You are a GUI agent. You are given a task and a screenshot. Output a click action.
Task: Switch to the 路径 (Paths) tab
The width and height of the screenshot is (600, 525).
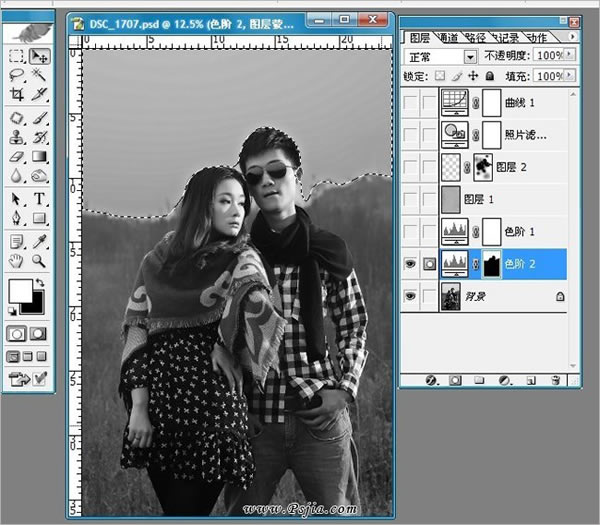tap(476, 38)
